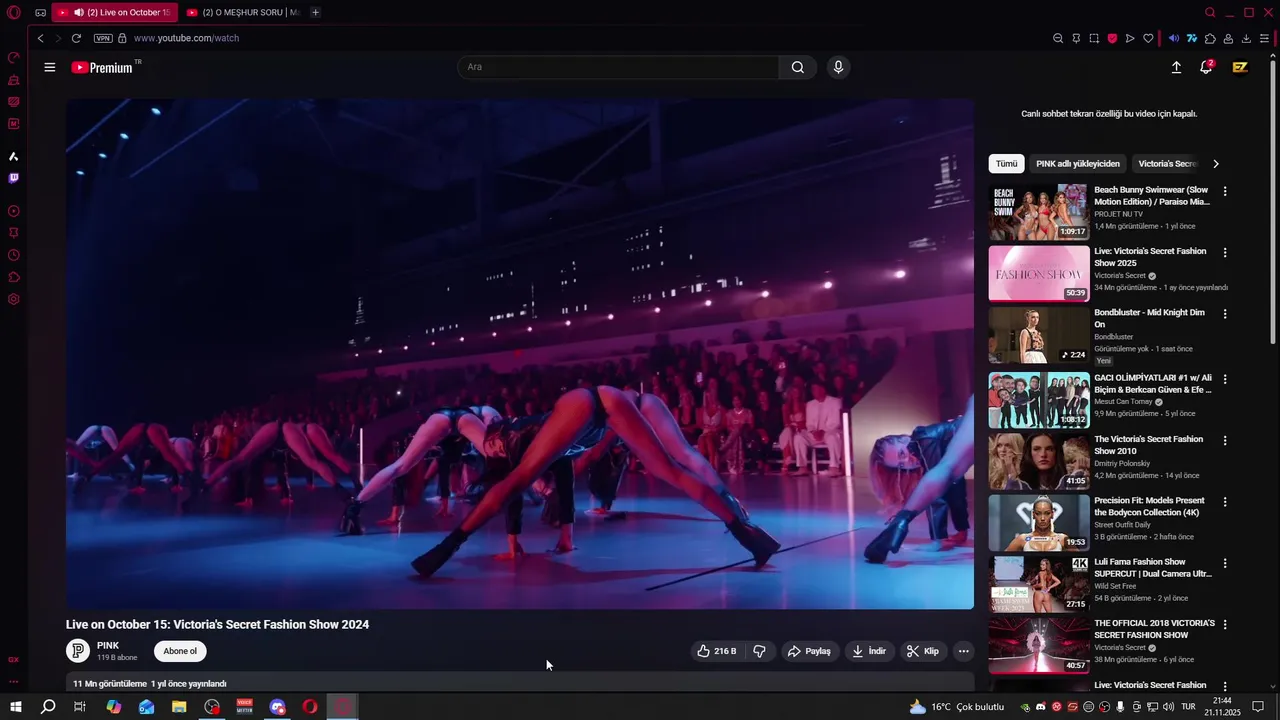Click the Paylaş share button
The width and height of the screenshot is (1280, 720).
tap(809, 651)
